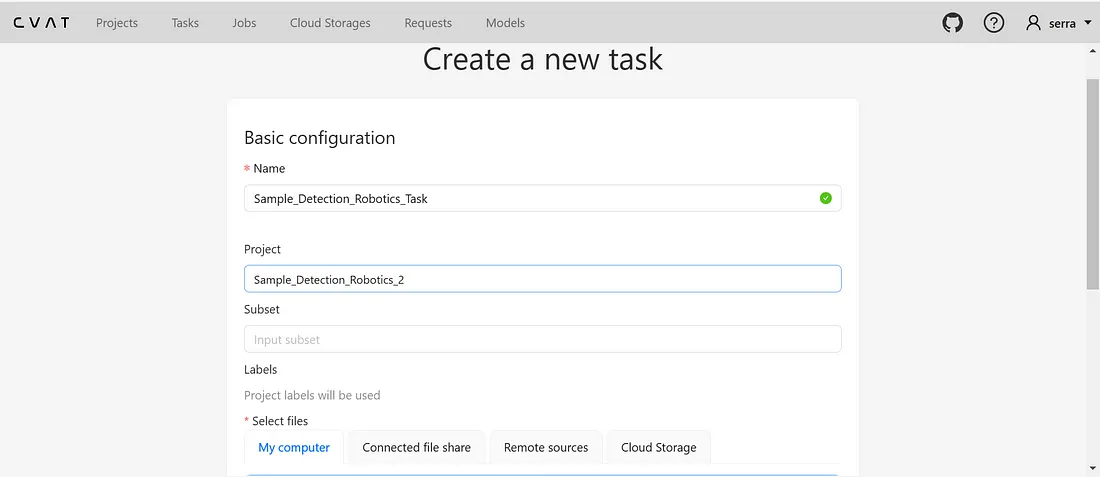Click the green name validation checkmark
This screenshot has height=477, width=1100.
825,198
